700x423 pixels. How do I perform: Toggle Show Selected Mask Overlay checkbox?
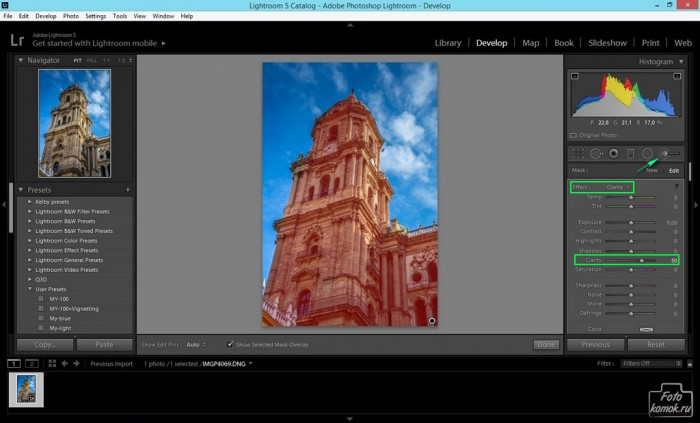[x=230, y=344]
